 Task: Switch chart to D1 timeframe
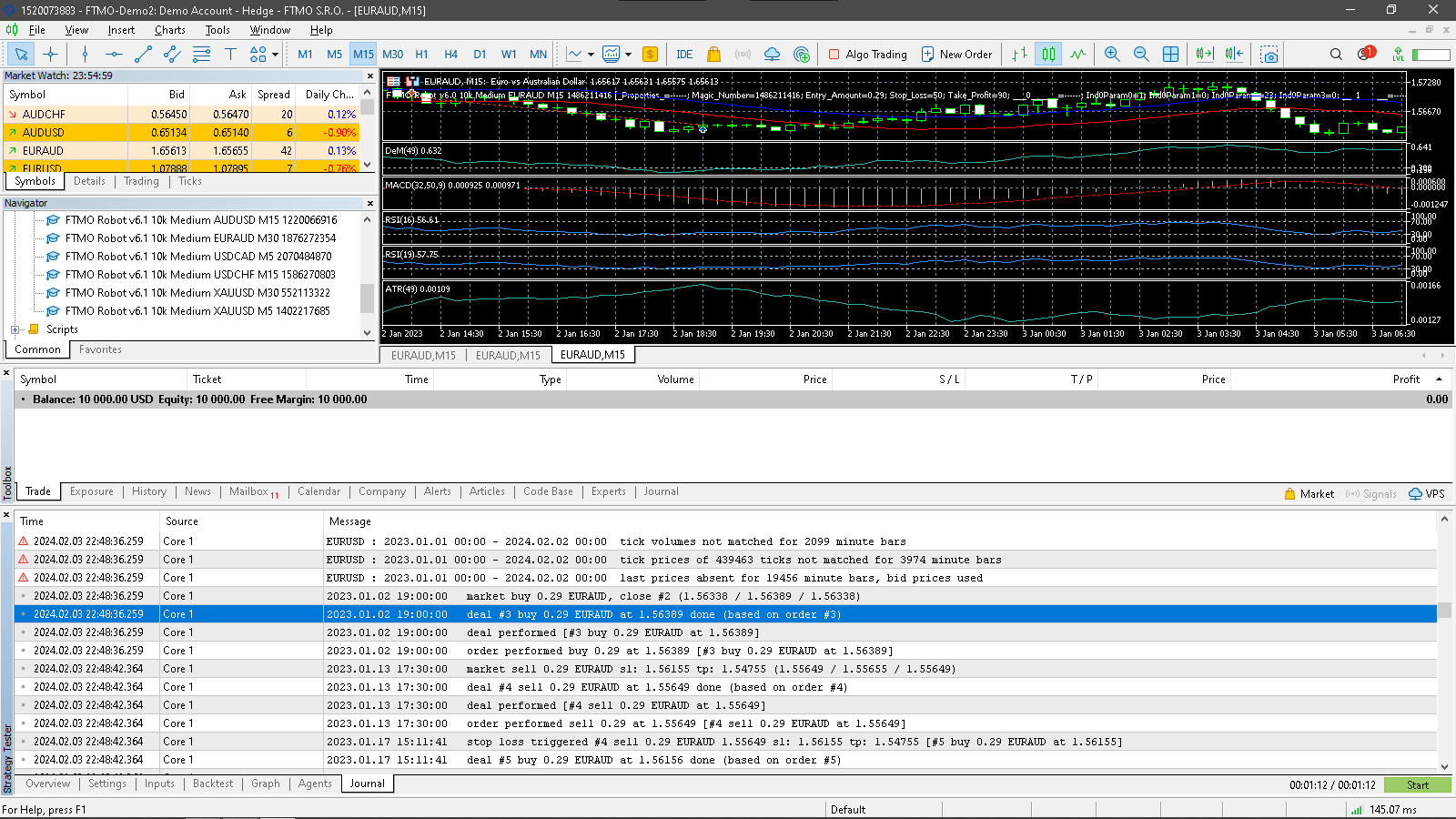click(x=480, y=54)
